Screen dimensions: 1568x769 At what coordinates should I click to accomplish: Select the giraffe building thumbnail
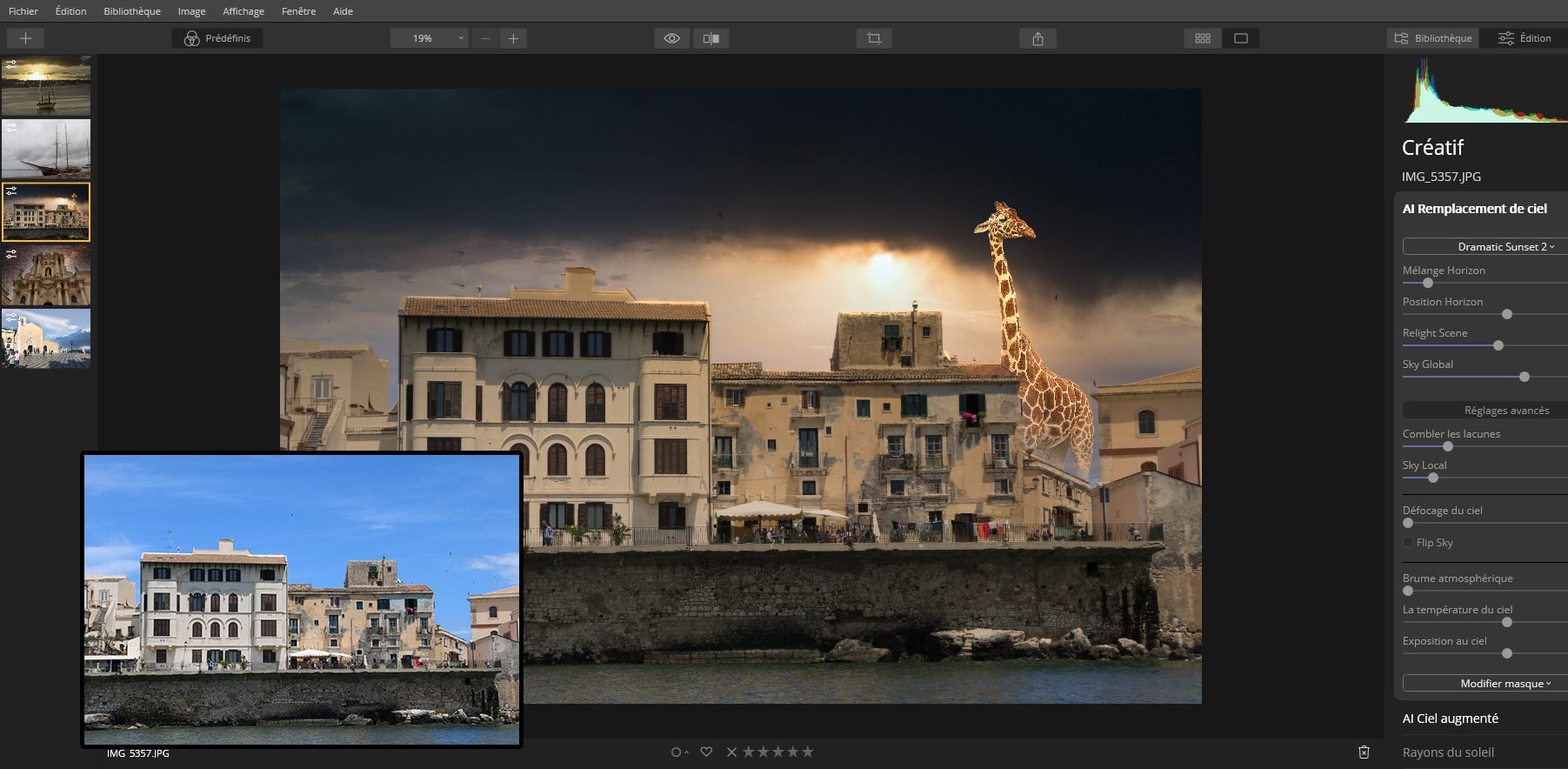[x=46, y=211]
